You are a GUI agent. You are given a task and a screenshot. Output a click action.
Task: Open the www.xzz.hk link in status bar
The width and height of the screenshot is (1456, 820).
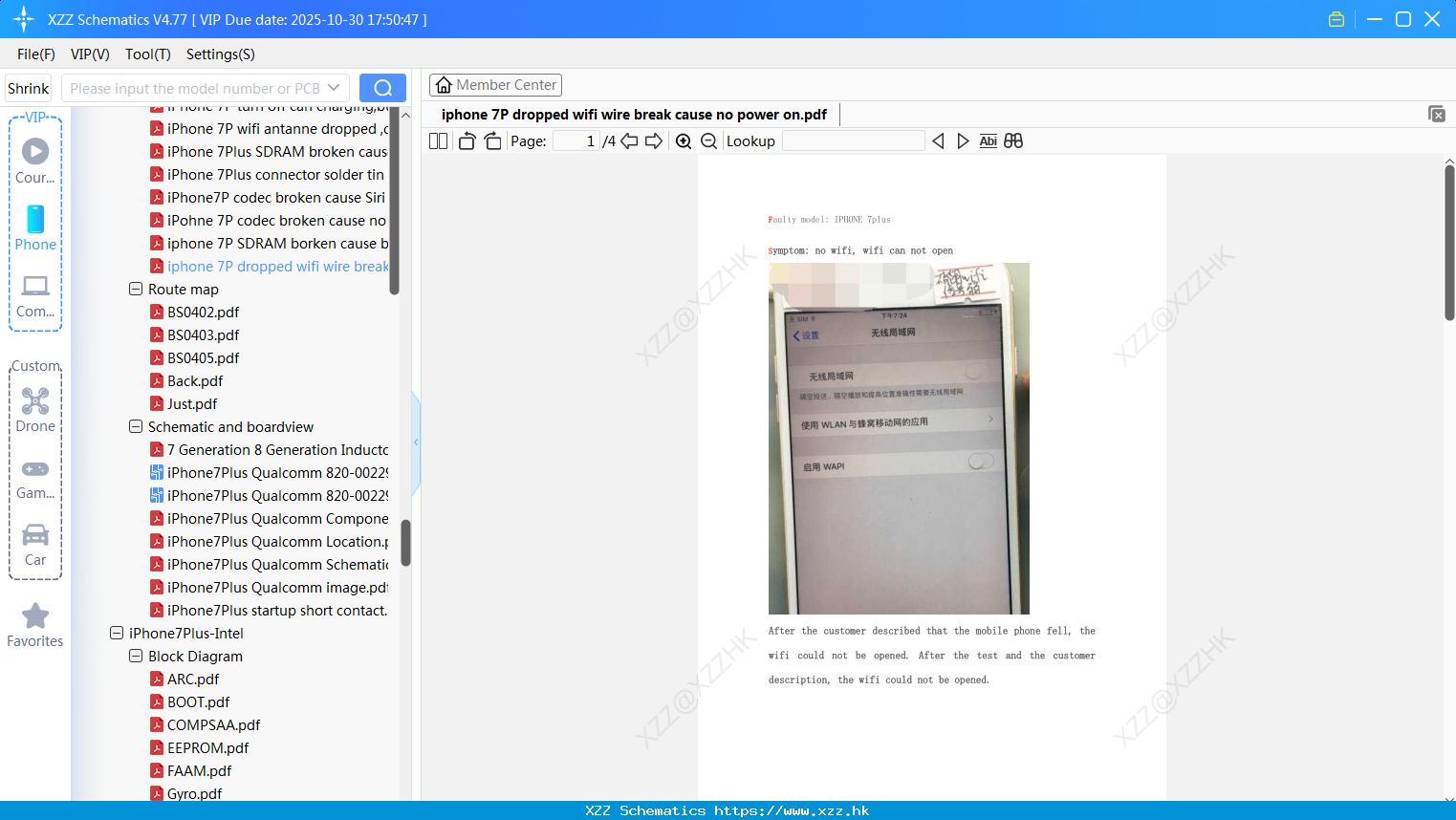[x=792, y=810]
